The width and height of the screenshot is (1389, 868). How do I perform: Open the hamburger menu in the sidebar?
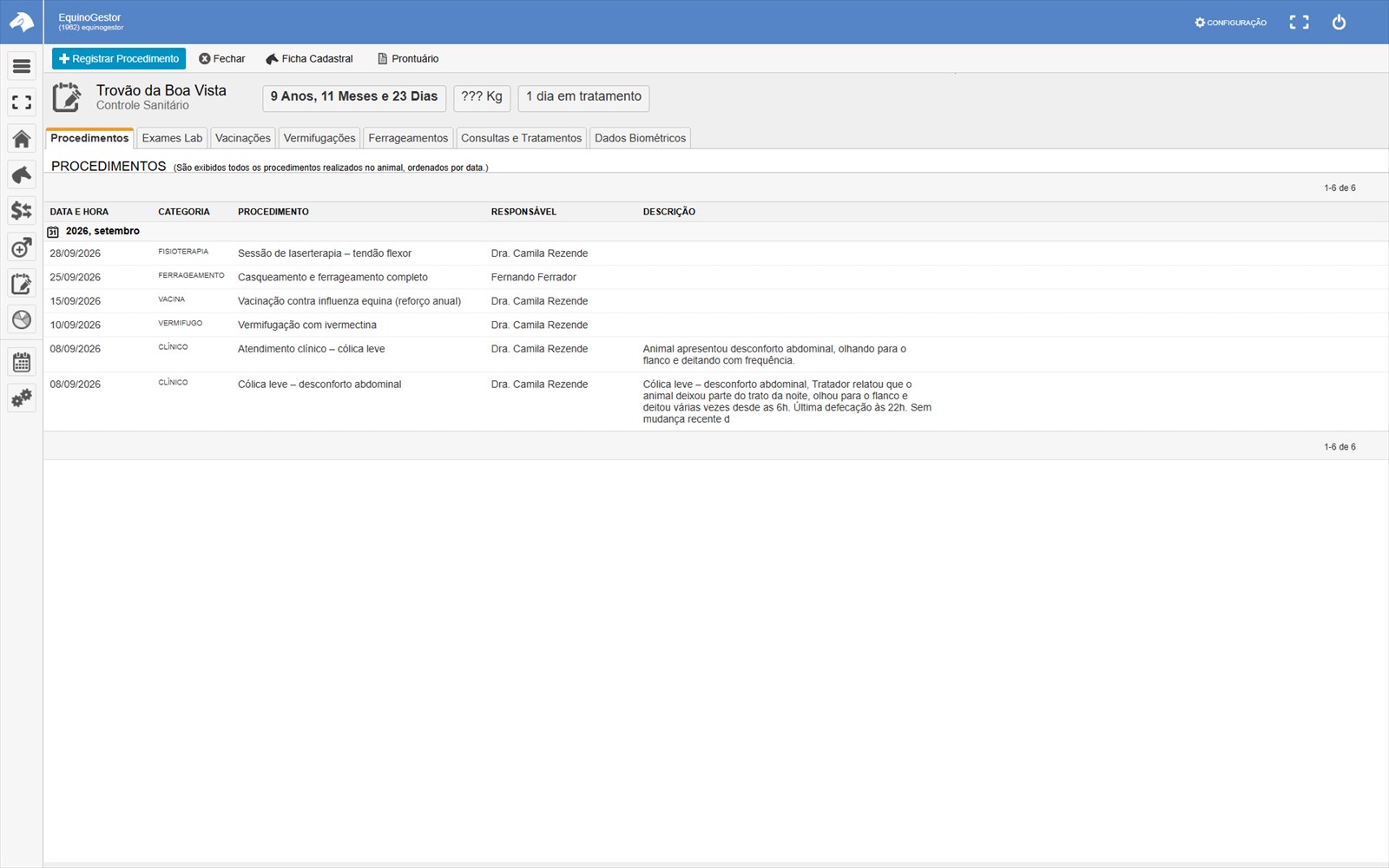pyautogui.click(x=22, y=66)
